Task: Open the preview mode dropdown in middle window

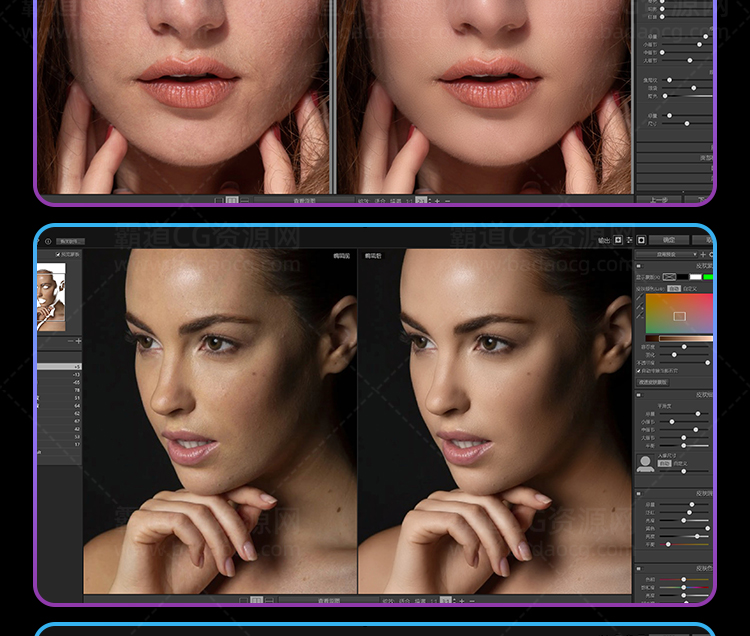Action: 328,601
